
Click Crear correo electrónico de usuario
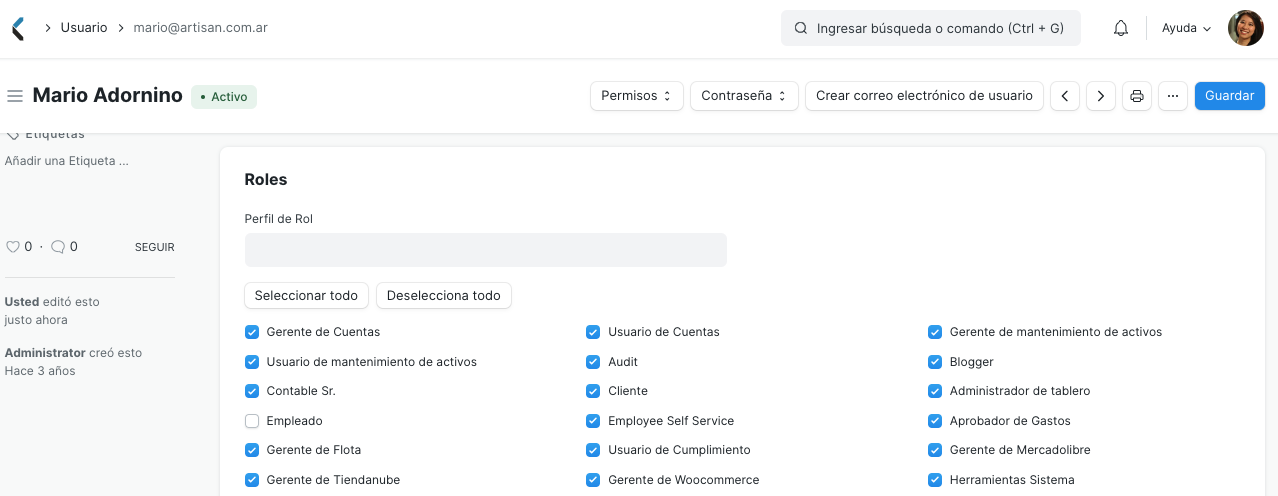click(924, 96)
